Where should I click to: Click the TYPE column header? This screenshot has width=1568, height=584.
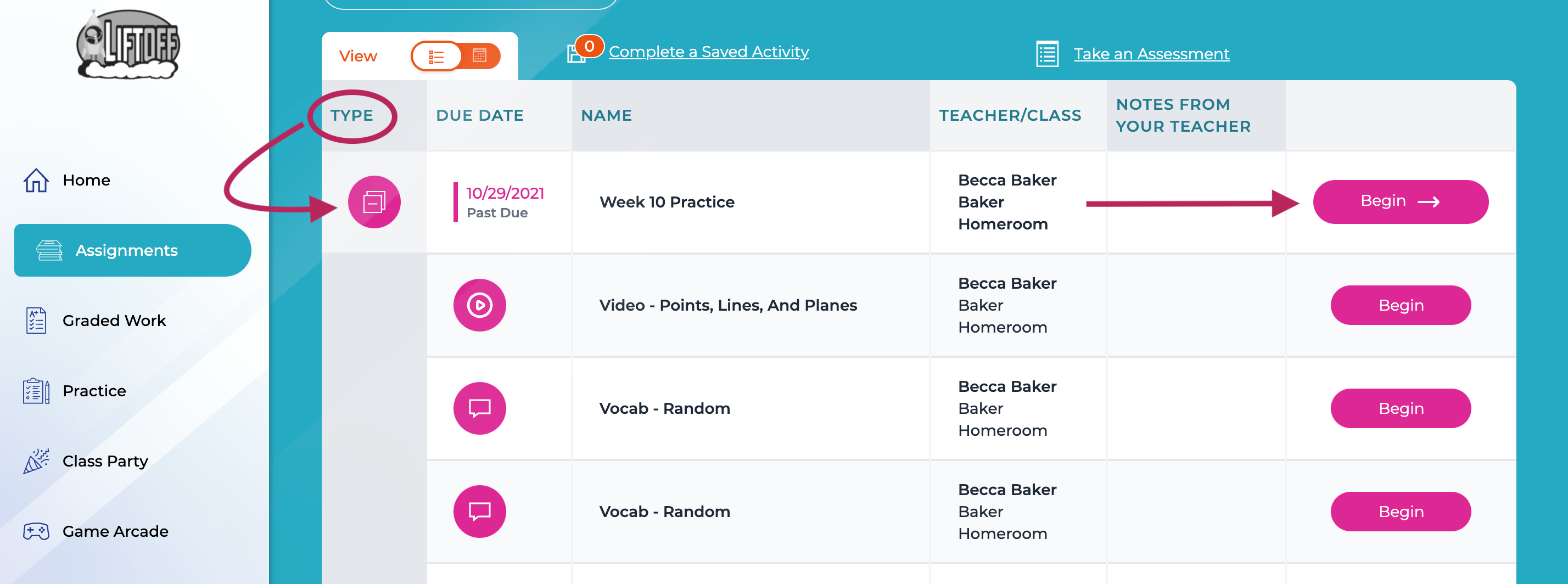351,116
